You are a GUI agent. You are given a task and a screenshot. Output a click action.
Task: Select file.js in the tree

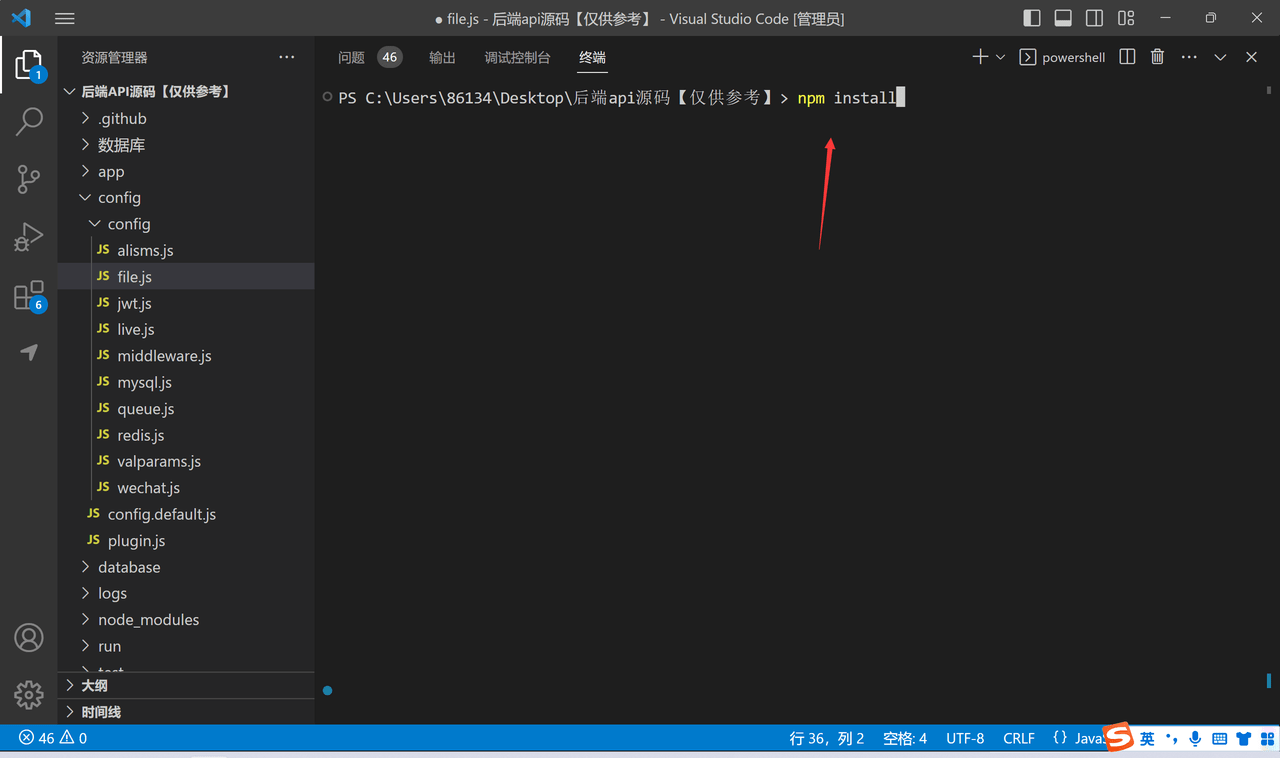(x=186, y=277)
